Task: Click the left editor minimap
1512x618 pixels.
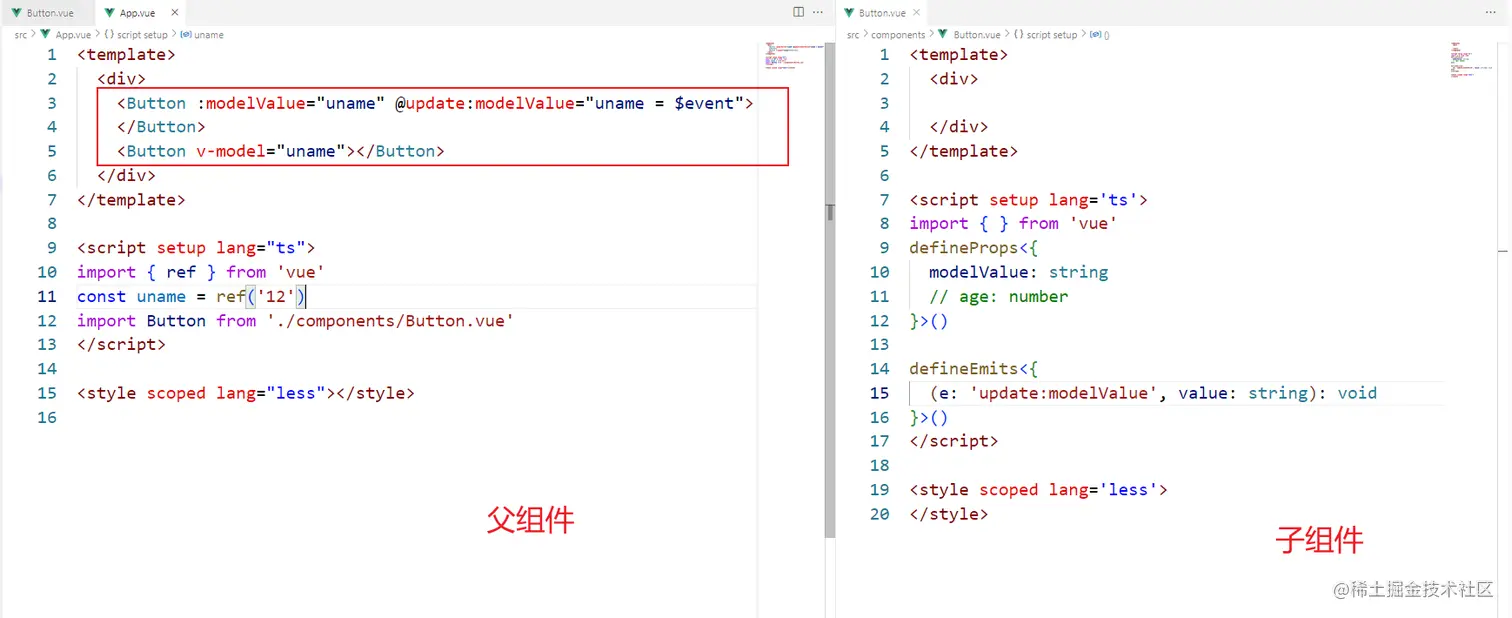Action: (795, 56)
